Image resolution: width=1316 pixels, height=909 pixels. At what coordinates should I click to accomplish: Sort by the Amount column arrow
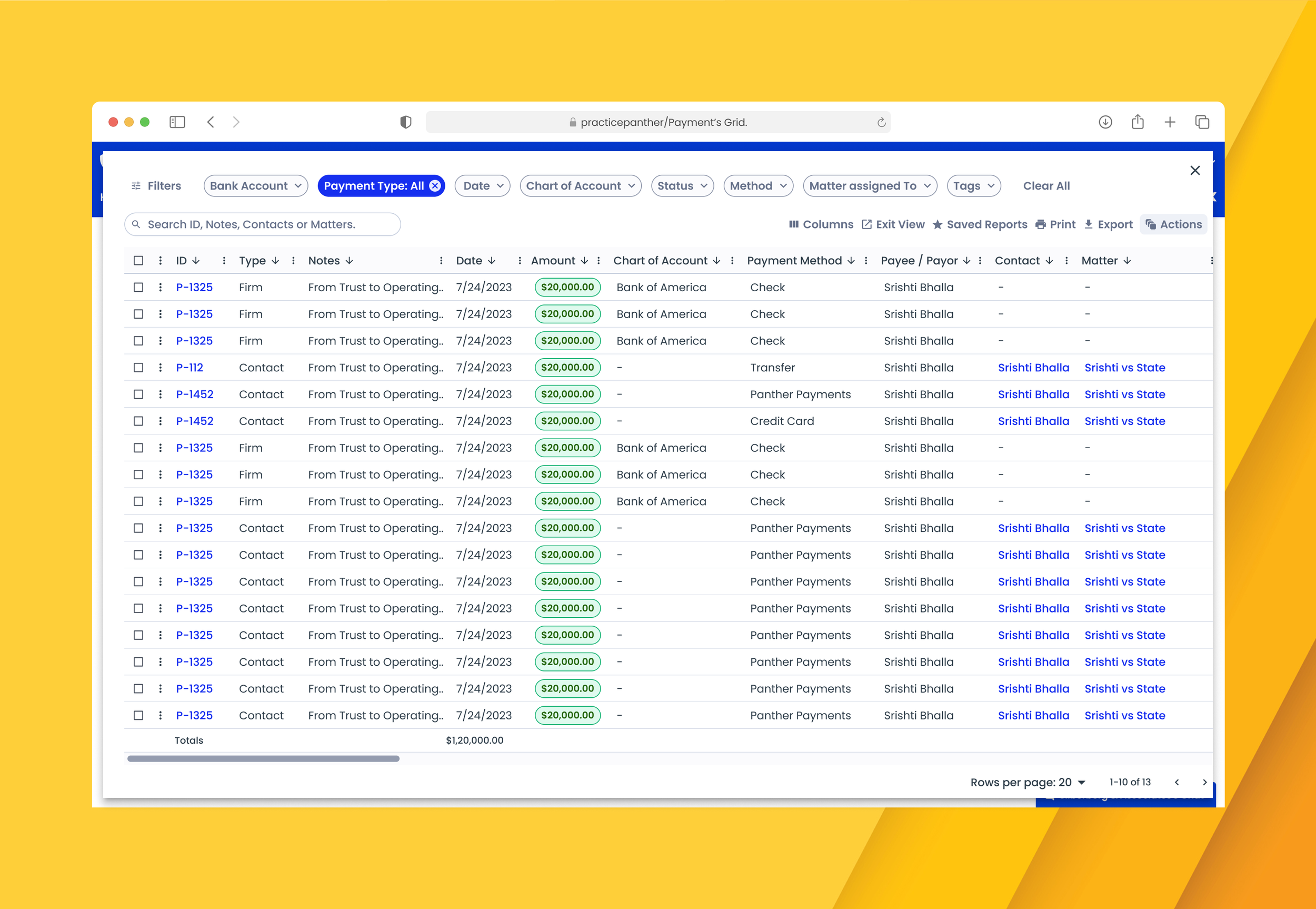[x=585, y=260]
